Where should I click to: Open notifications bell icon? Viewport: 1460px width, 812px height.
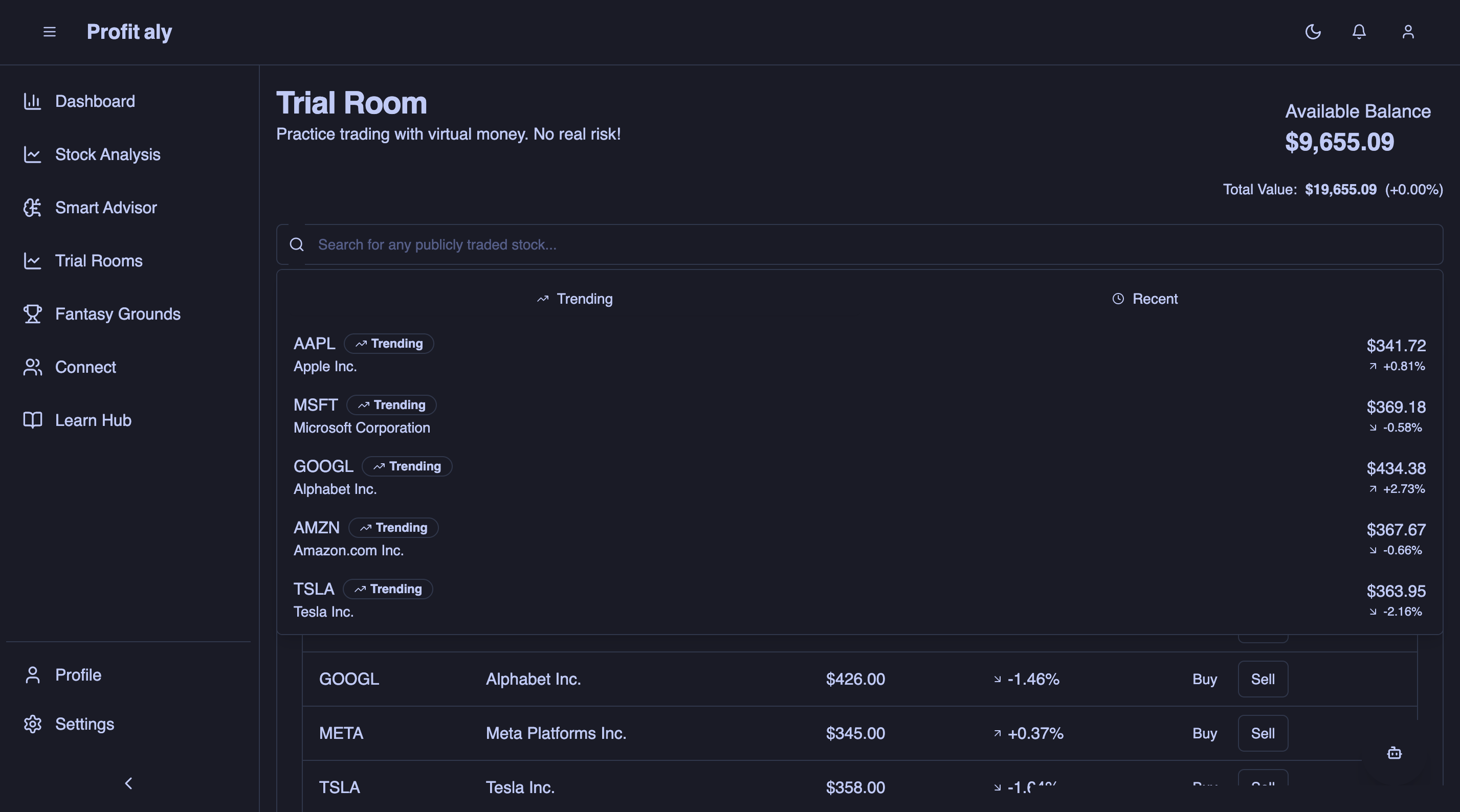point(1359,32)
